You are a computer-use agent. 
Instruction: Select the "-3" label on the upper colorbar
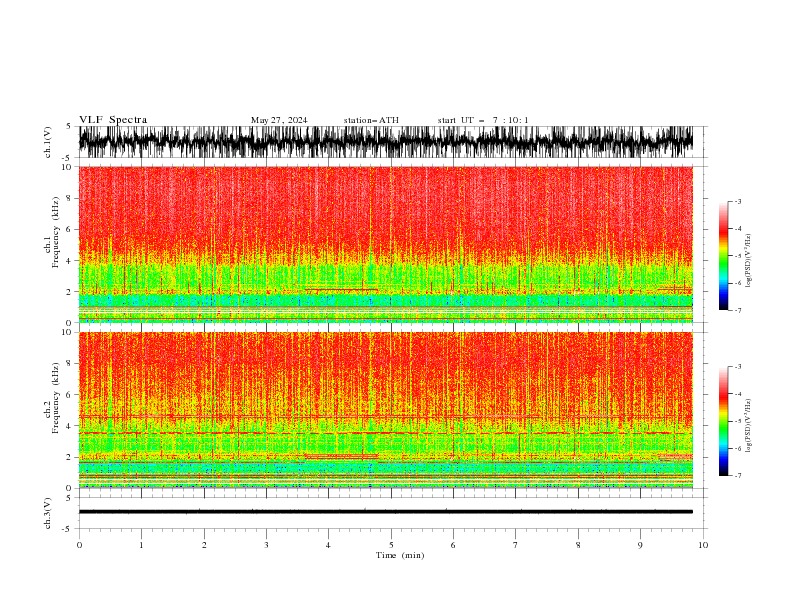click(737, 201)
